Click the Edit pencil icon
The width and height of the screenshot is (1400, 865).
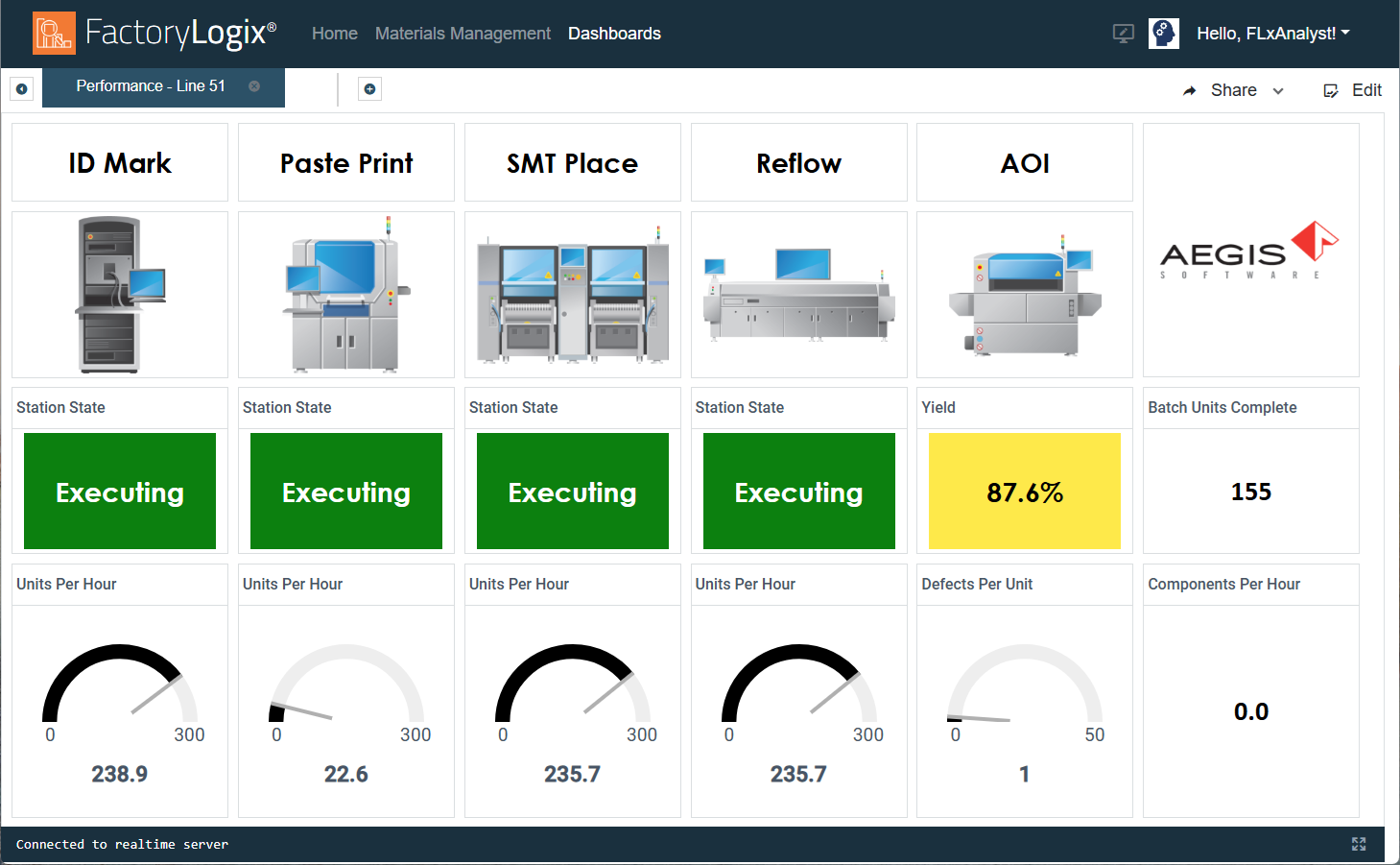pyautogui.click(x=1331, y=89)
